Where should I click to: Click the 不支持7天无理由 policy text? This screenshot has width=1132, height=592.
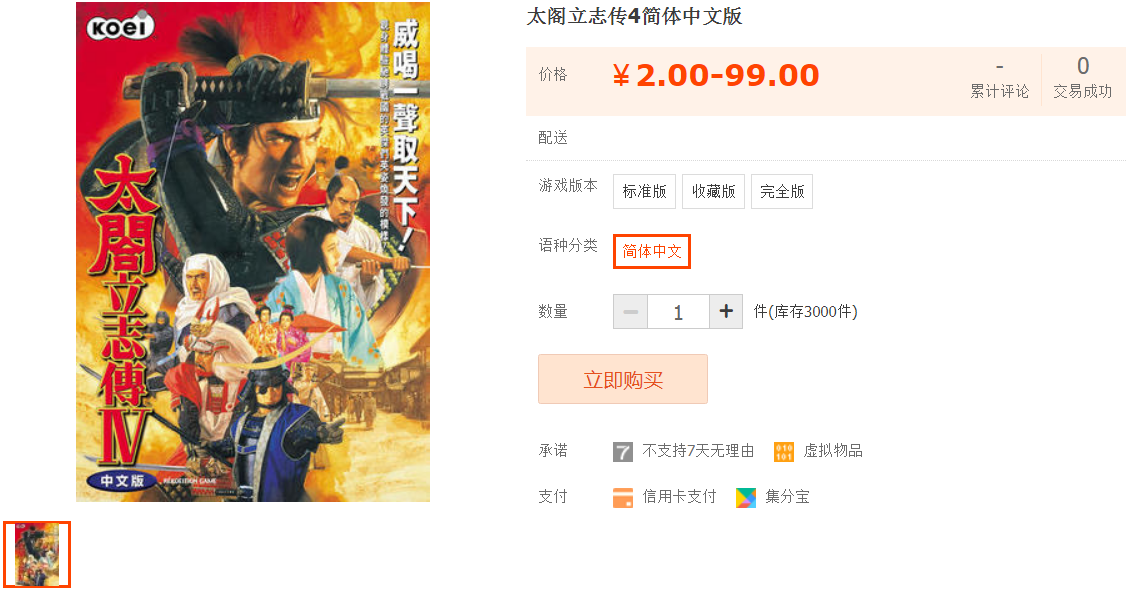[698, 451]
